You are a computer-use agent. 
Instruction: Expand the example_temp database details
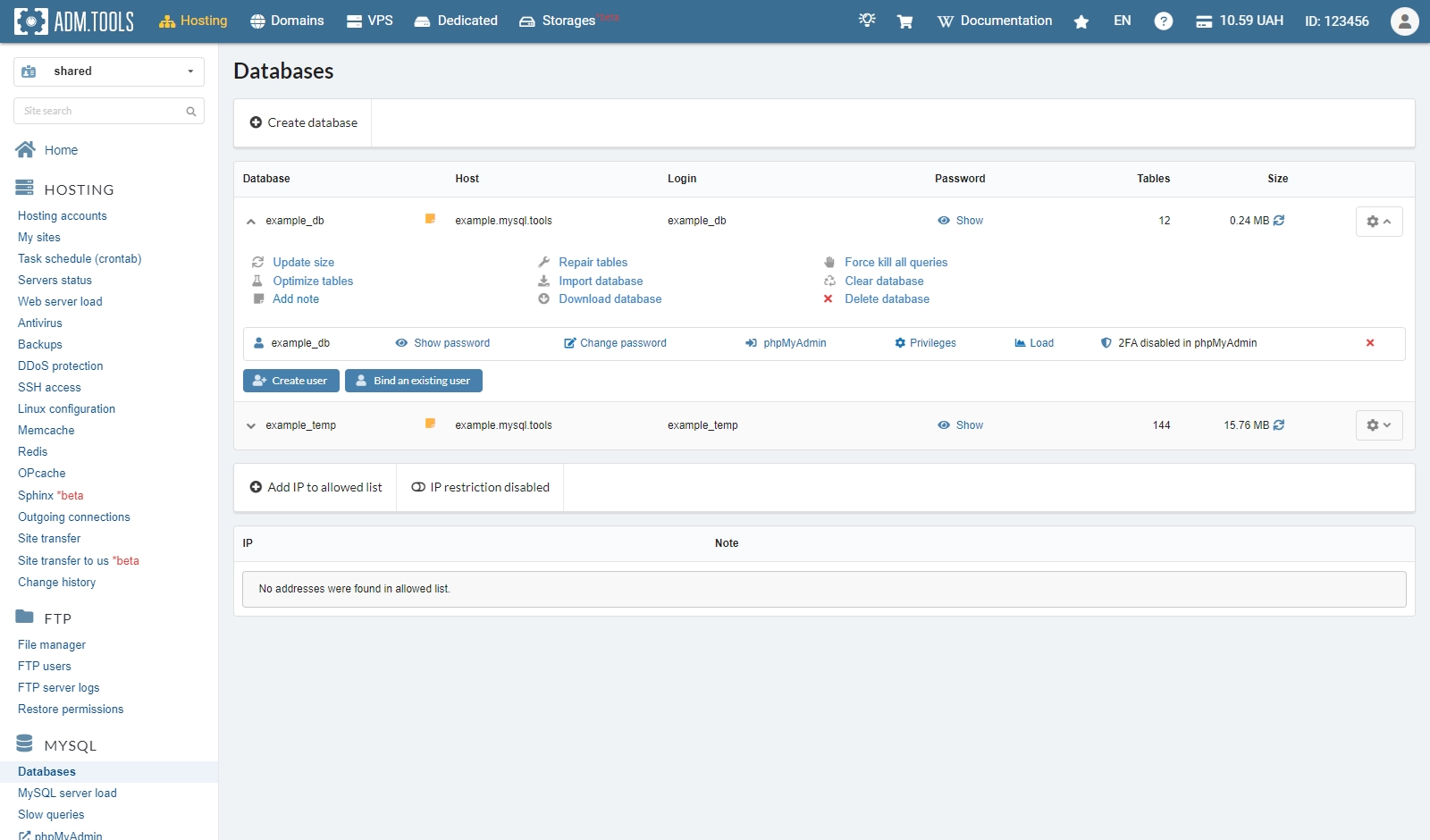coord(251,425)
